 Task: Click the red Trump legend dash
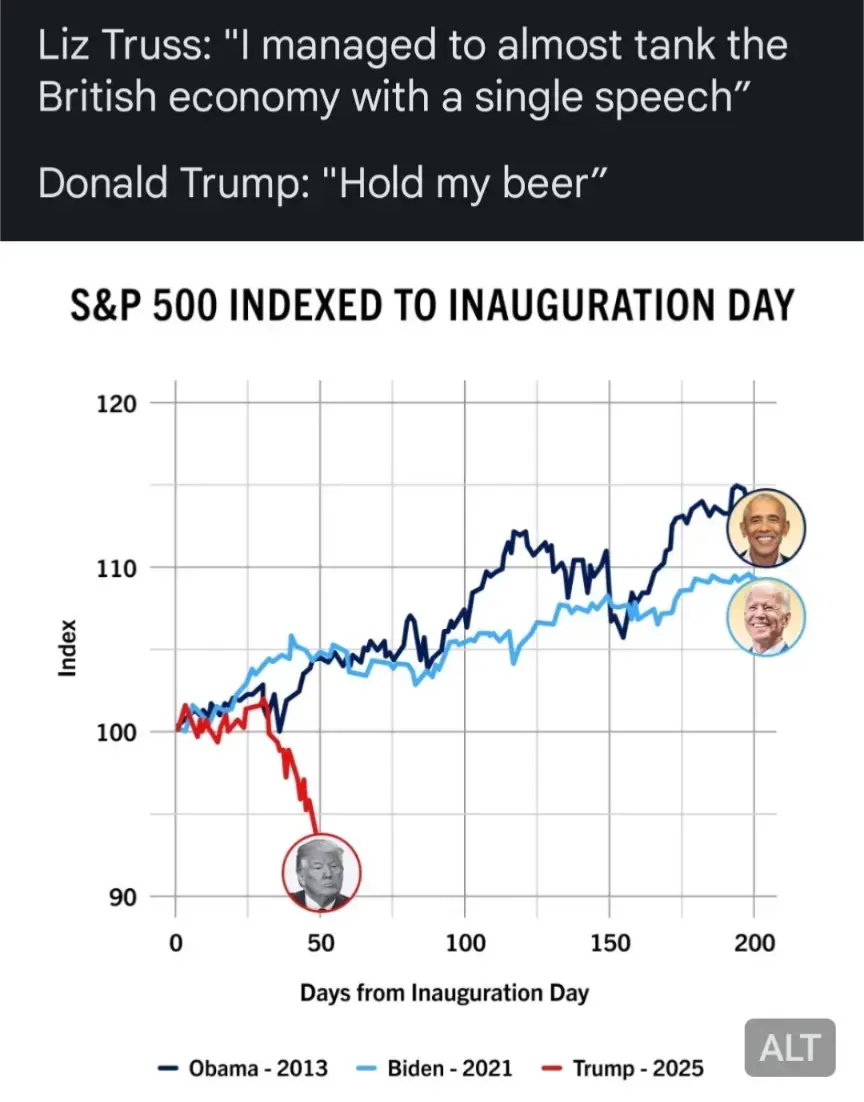click(x=552, y=1069)
